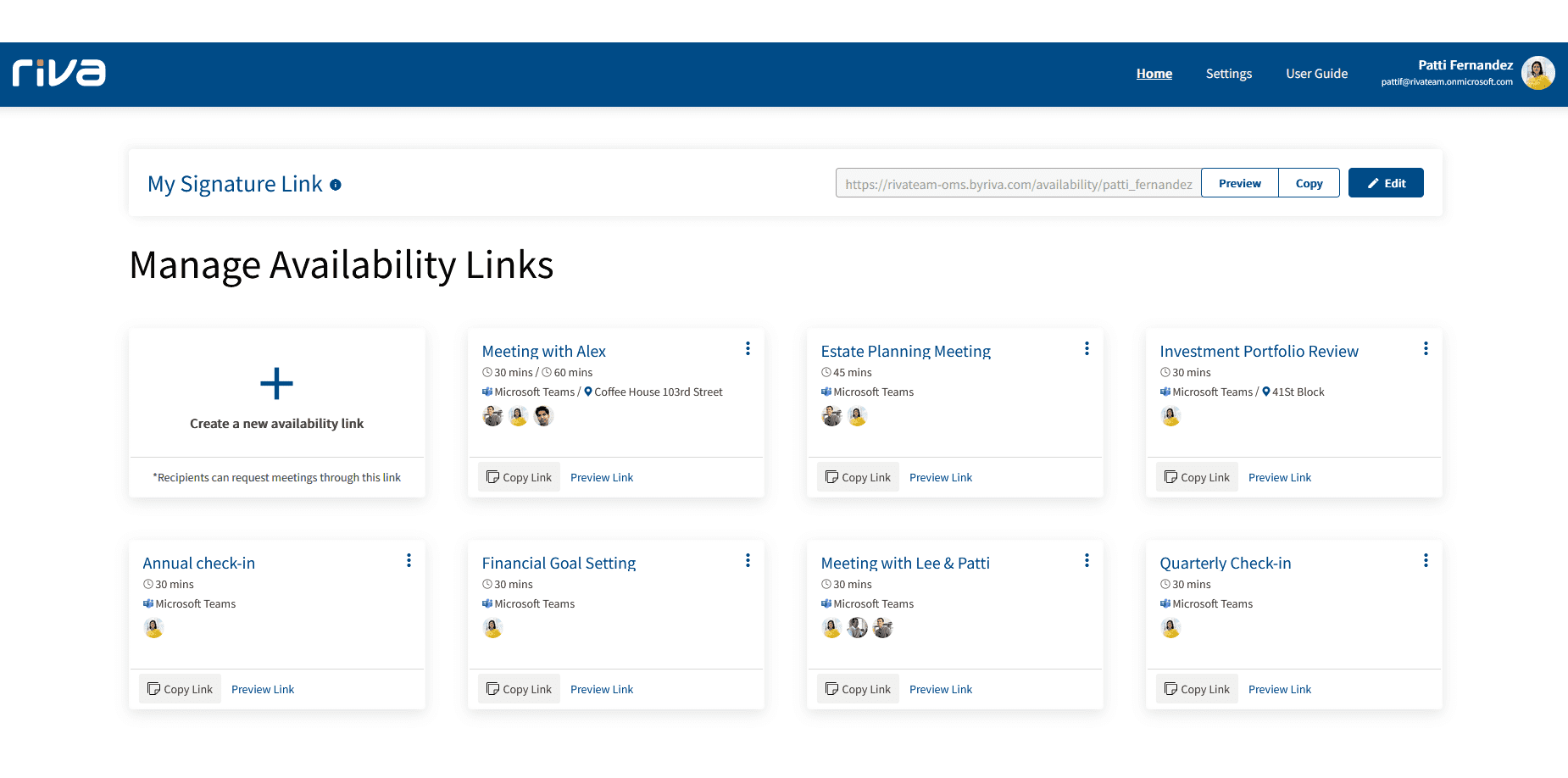
Task: Click the info icon beside My Signature Link
Action: coord(336,185)
